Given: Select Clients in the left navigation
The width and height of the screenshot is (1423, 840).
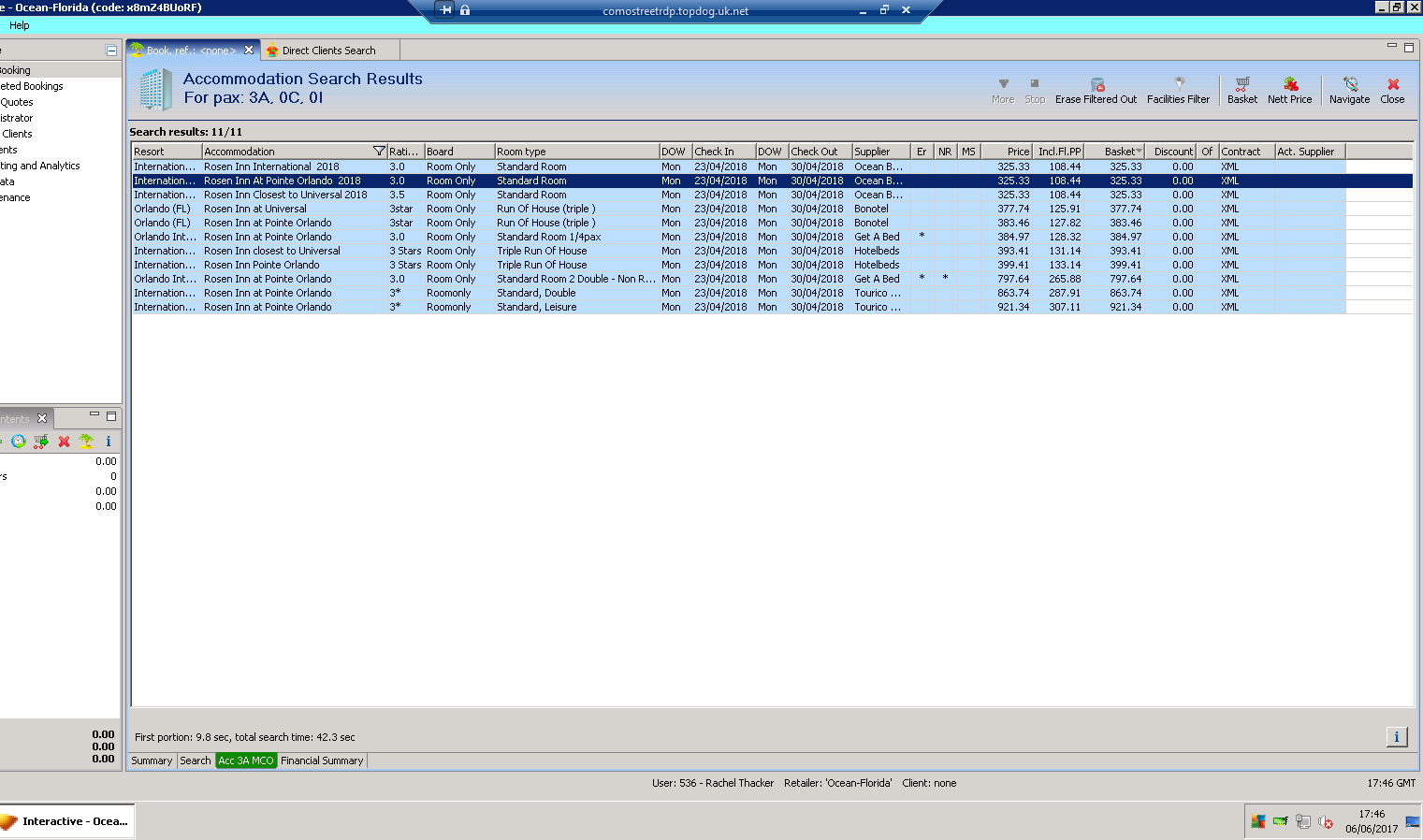Looking at the screenshot, I should pyautogui.click(x=17, y=134).
